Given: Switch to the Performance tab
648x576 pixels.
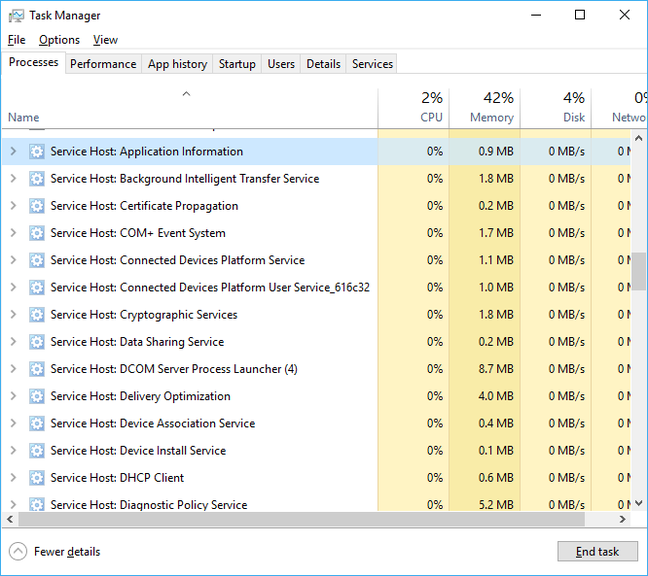Looking at the screenshot, I should [103, 64].
